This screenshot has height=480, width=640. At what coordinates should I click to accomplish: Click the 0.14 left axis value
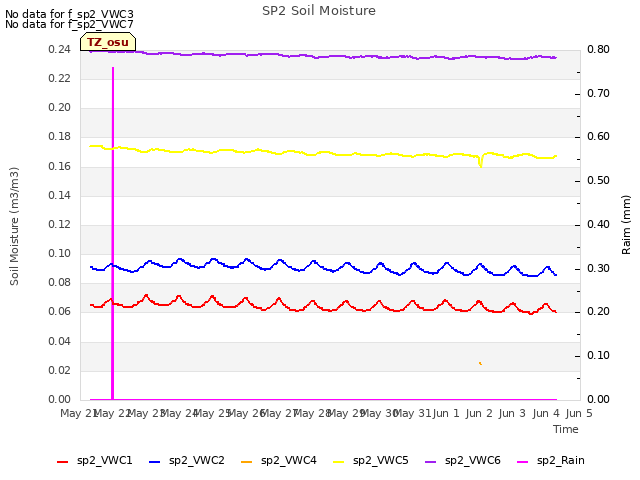[60, 196]
